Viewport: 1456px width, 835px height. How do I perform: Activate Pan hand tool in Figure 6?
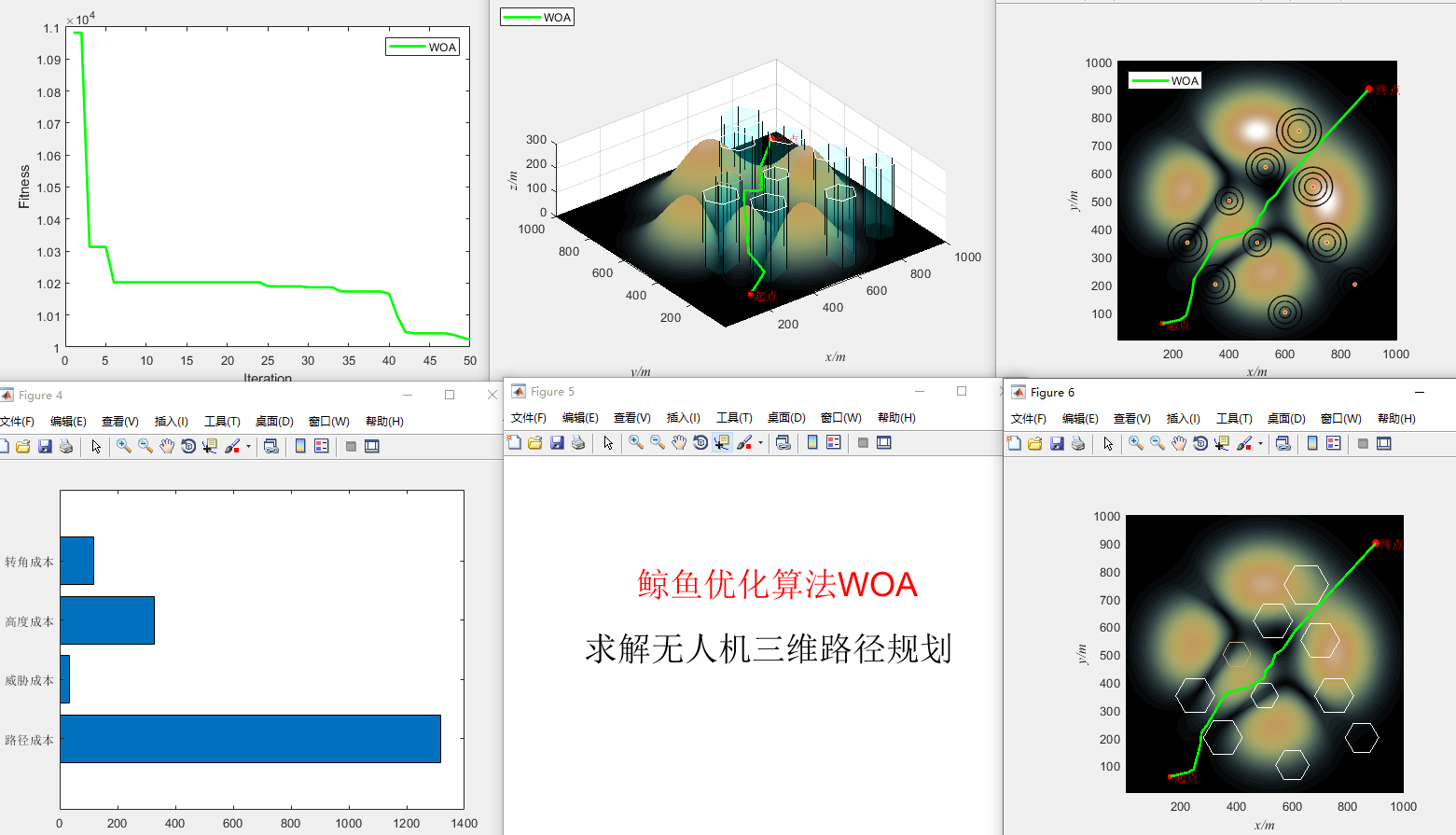(x=1179, y=444)
